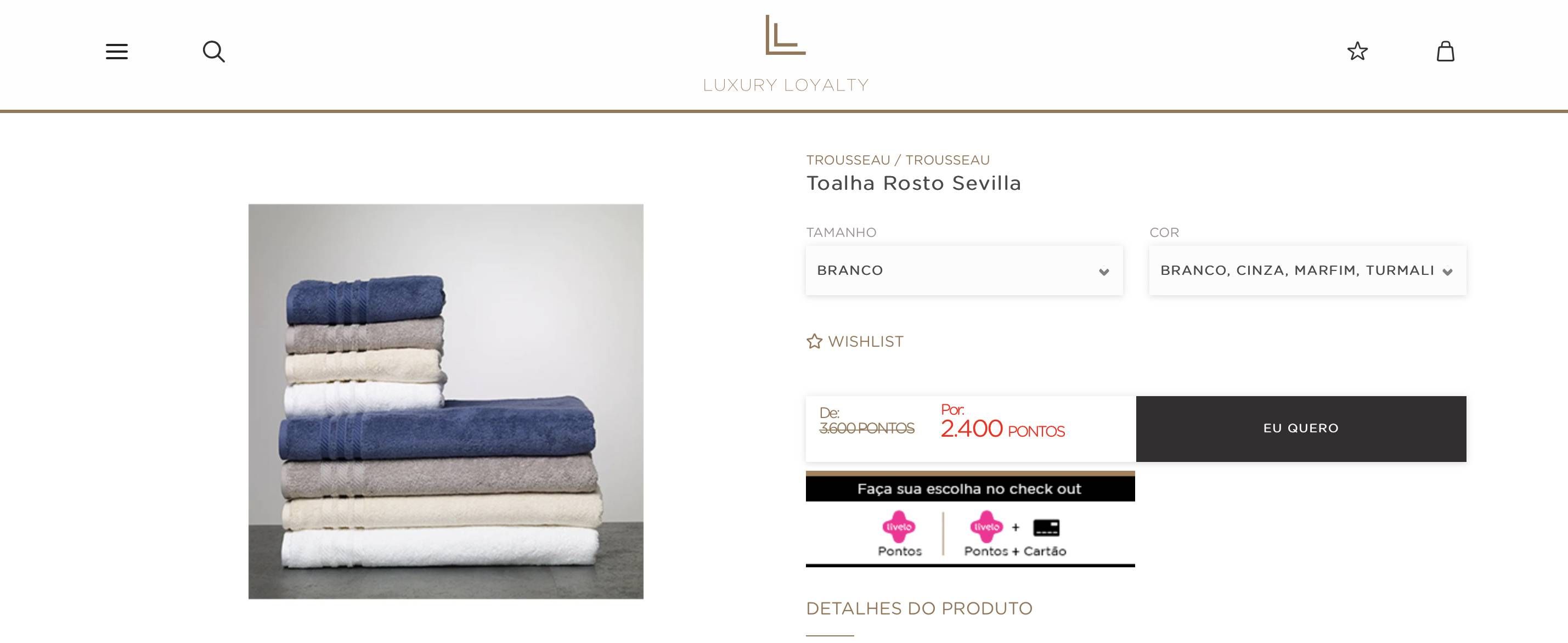
Task: Open the DETALHES DO PRODUTO section
Action: (919, 608)
